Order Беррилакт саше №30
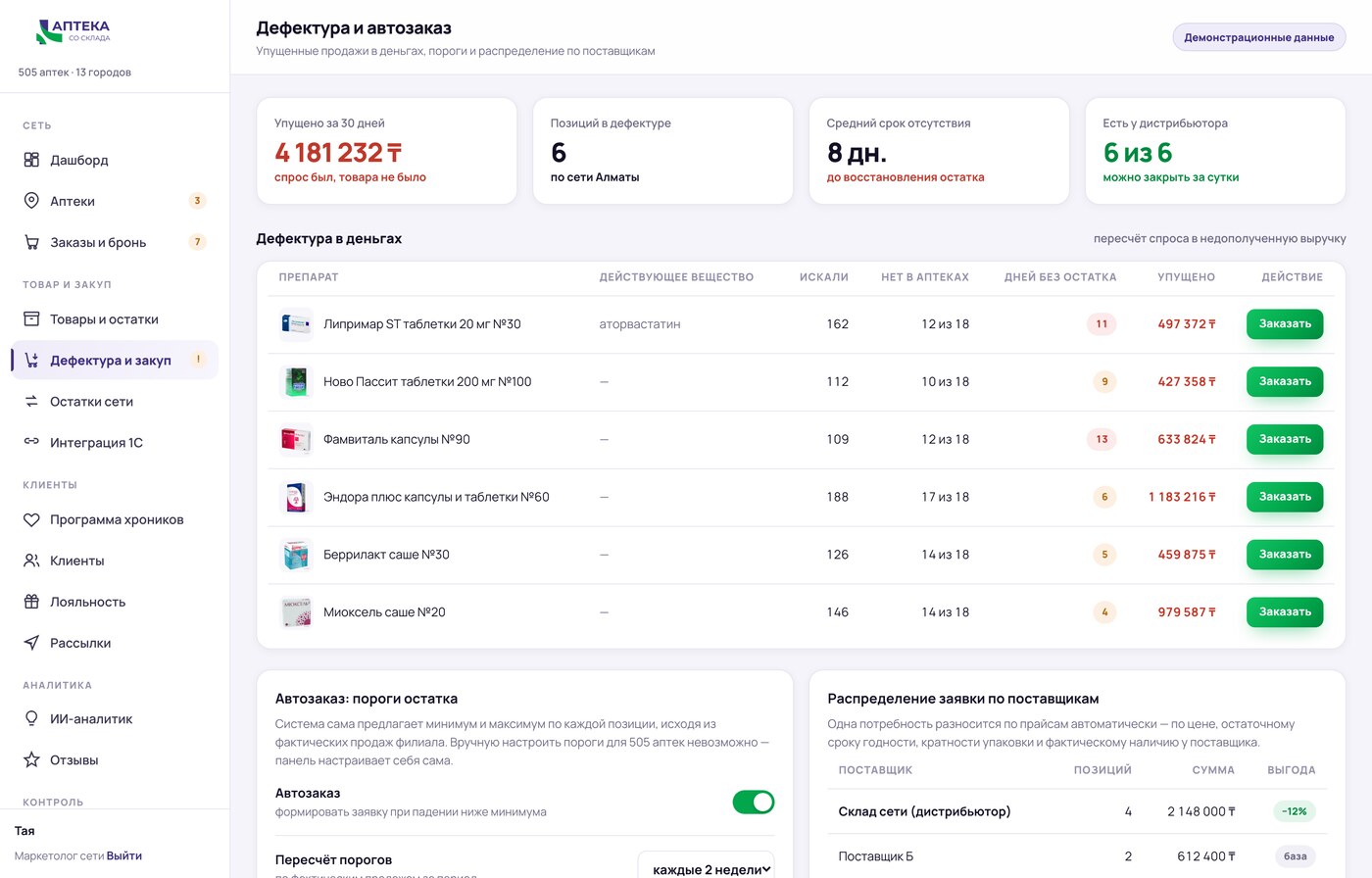The image size is (1372, 878). 1285,555
